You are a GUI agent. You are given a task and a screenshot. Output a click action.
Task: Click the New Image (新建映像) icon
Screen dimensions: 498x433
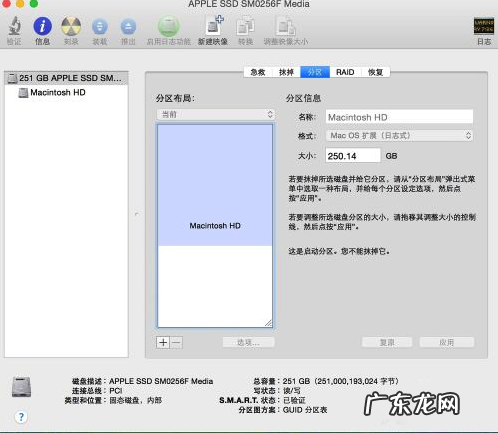[214, 26]
